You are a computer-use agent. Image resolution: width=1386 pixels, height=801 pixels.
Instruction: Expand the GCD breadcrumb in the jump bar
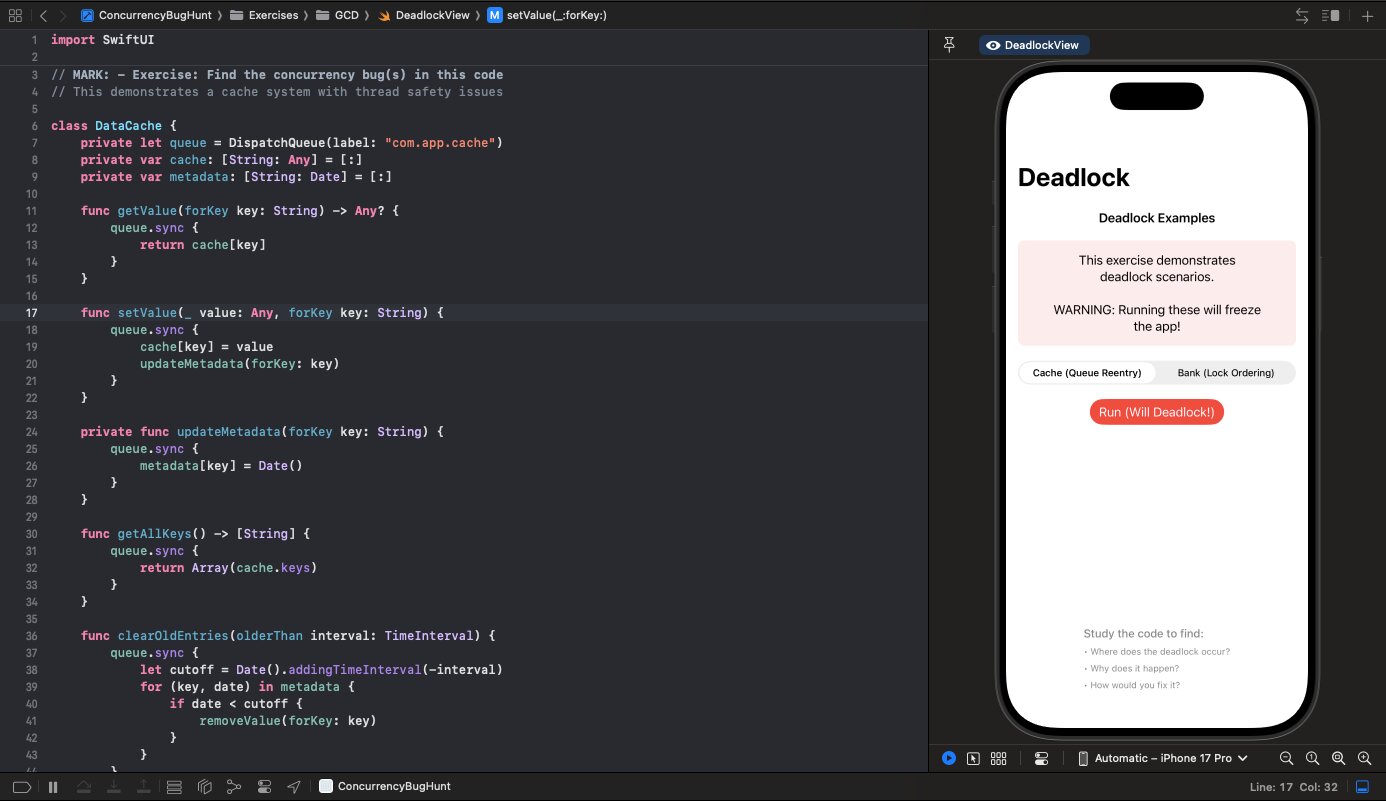pos(346,15)
